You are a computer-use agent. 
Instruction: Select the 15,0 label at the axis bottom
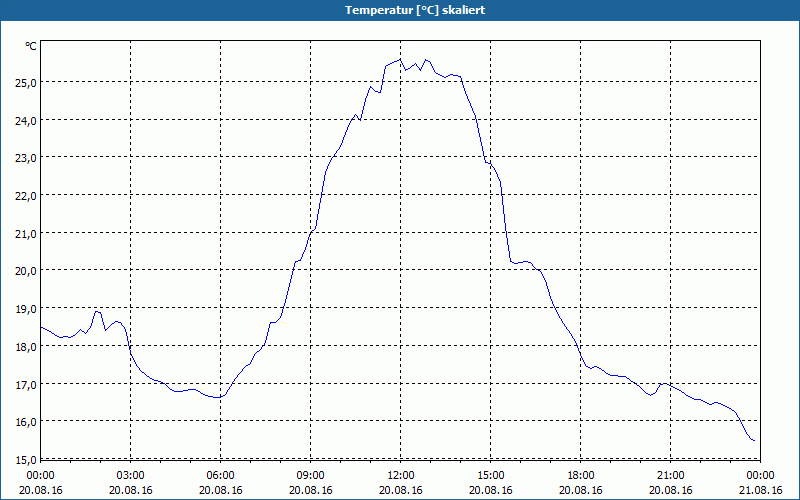[24, 459]
